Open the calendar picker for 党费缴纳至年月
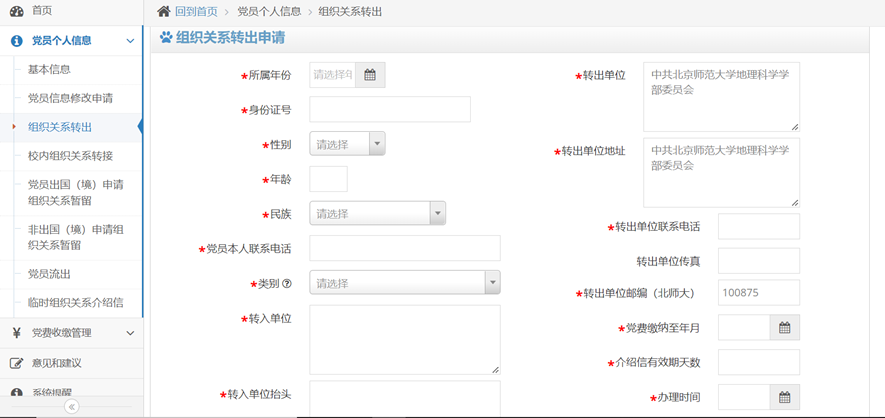The image size is (885, 418). tap(784, 328)
